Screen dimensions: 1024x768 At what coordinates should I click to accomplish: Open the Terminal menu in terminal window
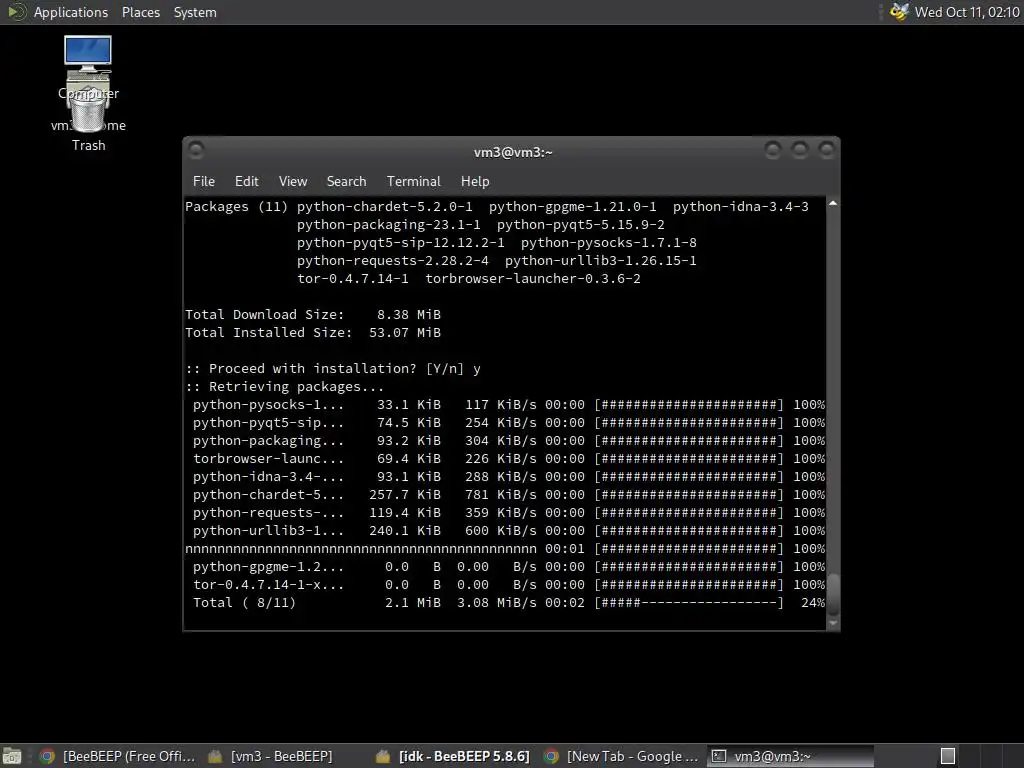[x=413, y=182]
